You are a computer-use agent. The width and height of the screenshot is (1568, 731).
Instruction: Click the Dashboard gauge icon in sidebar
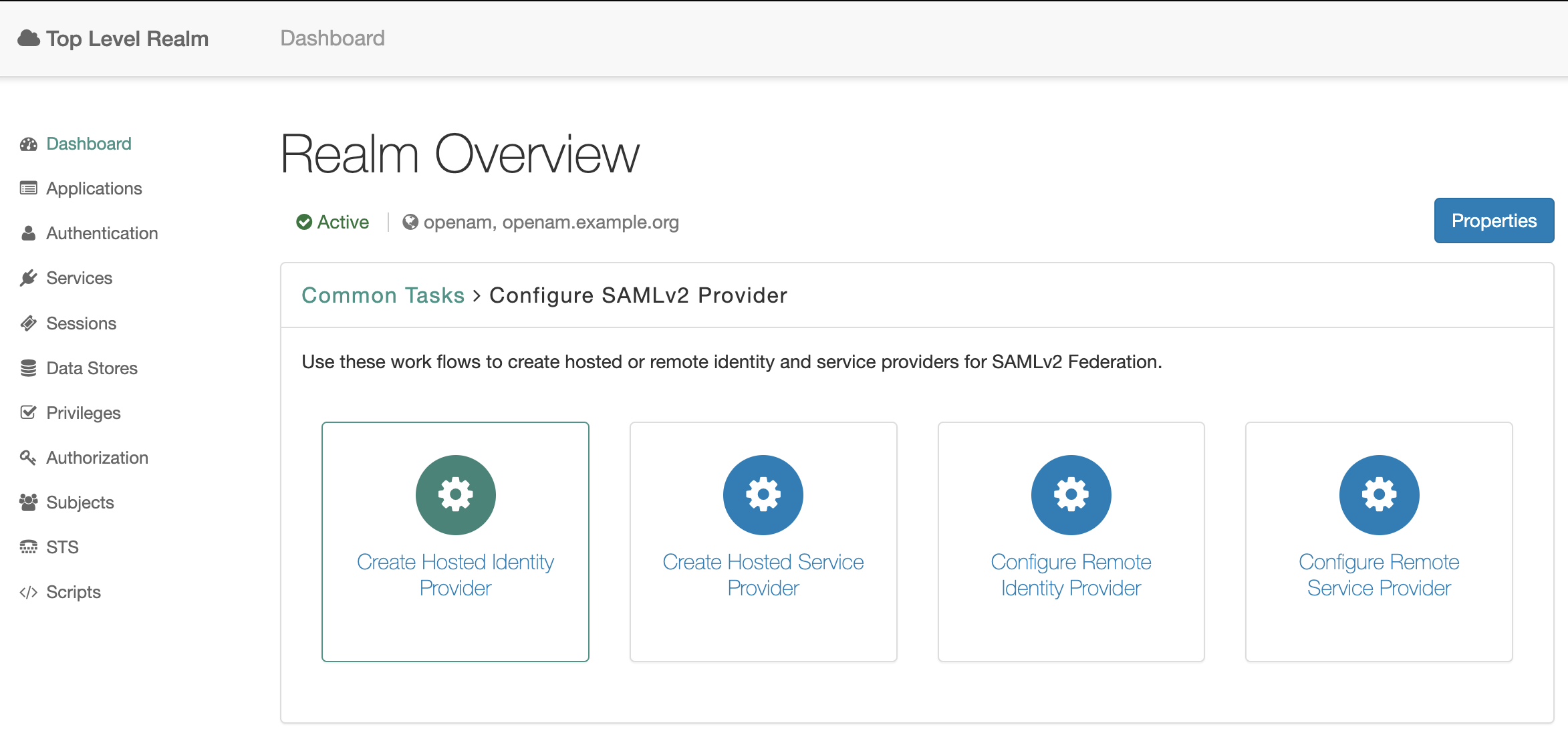click(x=28, y=144)
